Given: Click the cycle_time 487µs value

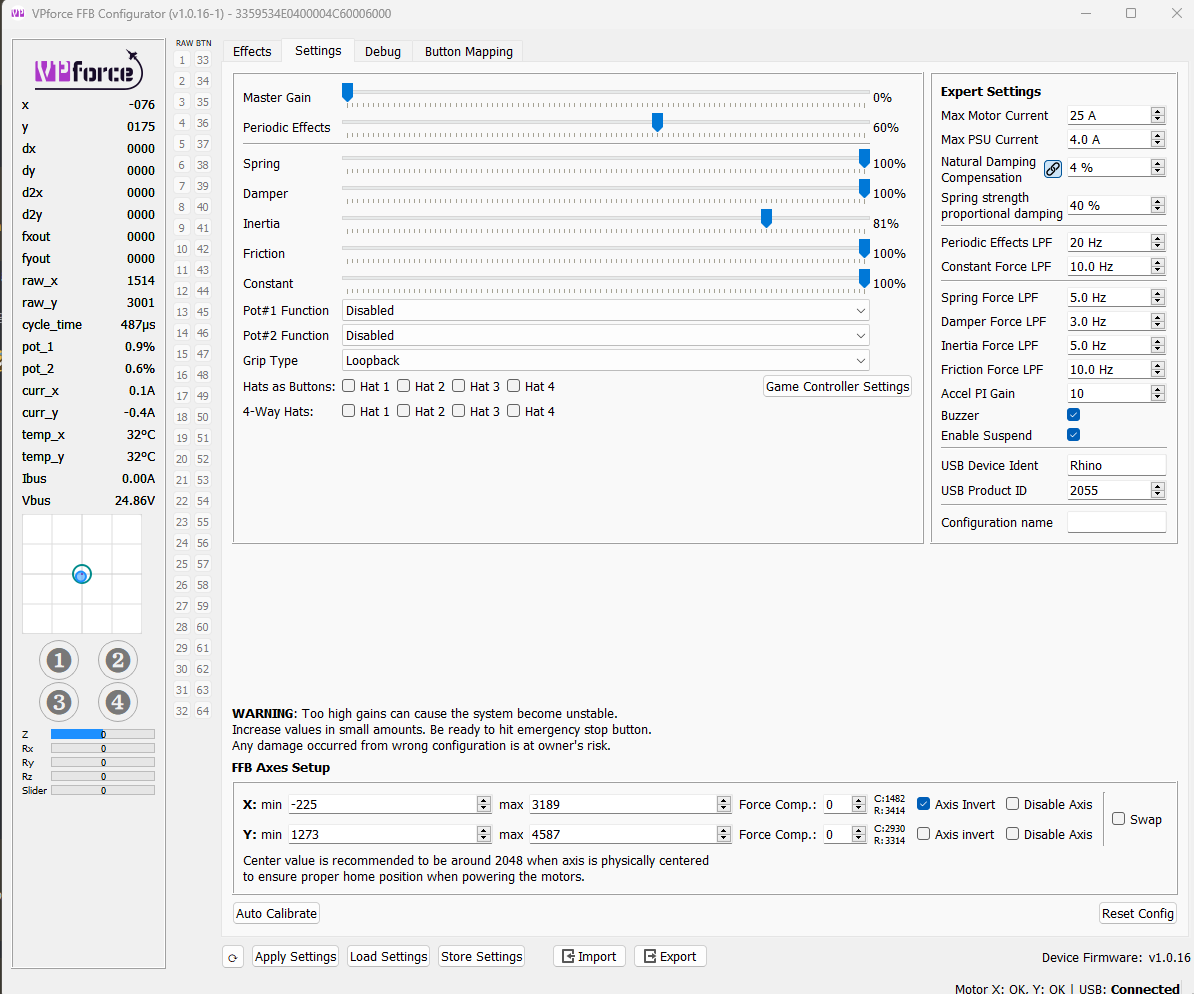Looking at the screenshot, I should [x=138, y=325].
